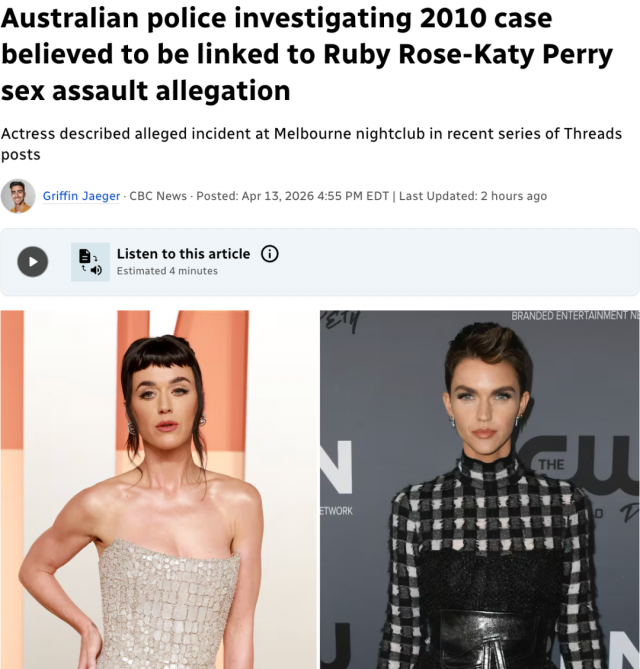Open the audio info circle icon

click(270, 254)
